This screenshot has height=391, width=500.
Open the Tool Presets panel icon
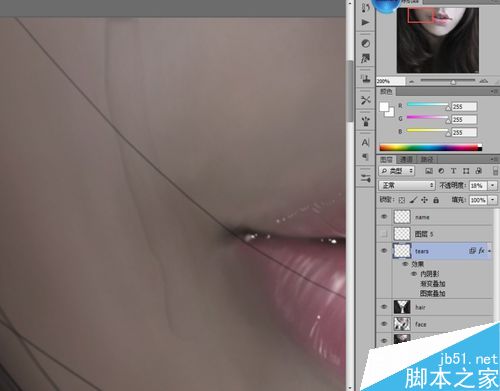click(x=366, y=100)
